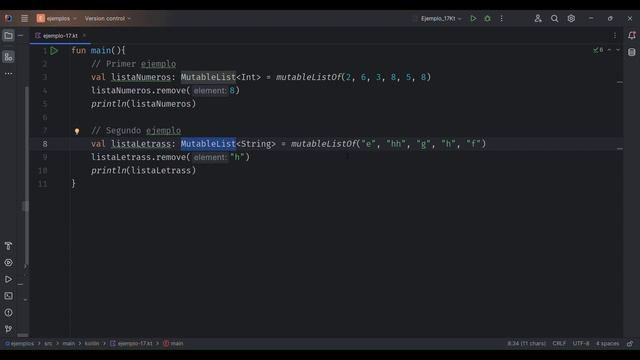Open the 4 spaces indent settings
The width and height of the screenshot is (640, 360).
pos(607,344)
